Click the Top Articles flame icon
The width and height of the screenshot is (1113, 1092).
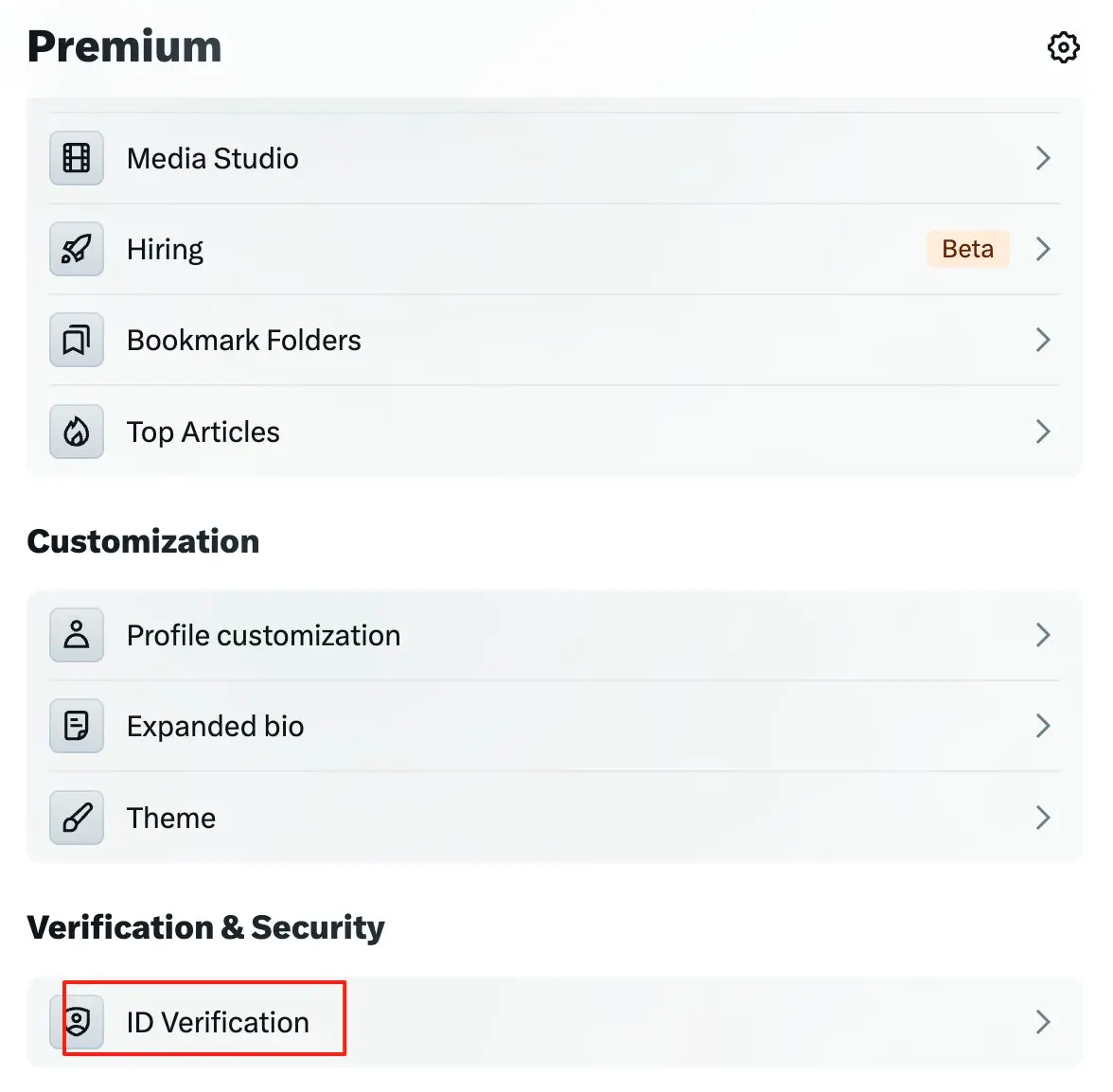(x=77, y=432)
